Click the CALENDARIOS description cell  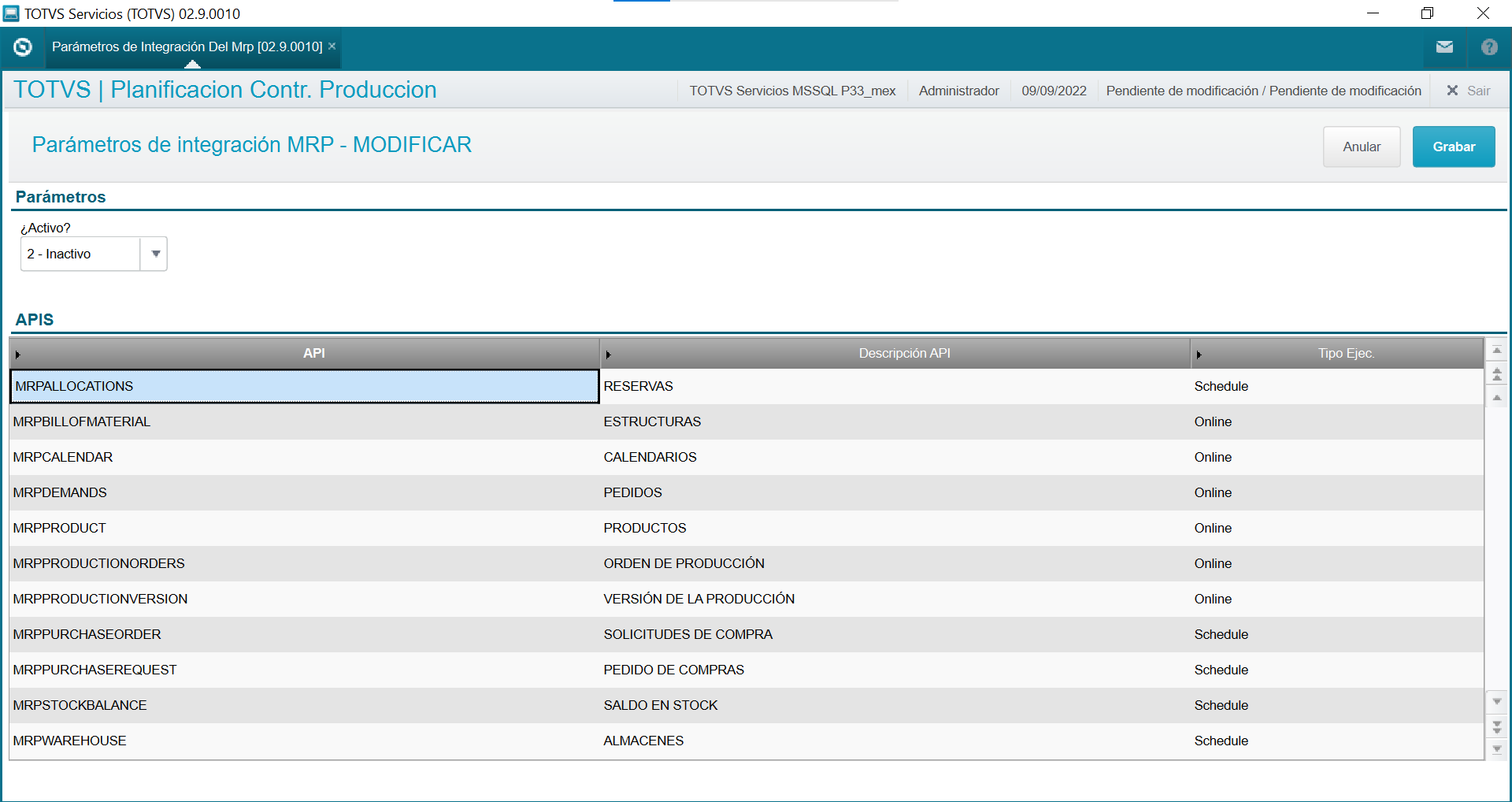tap(895, 457)
